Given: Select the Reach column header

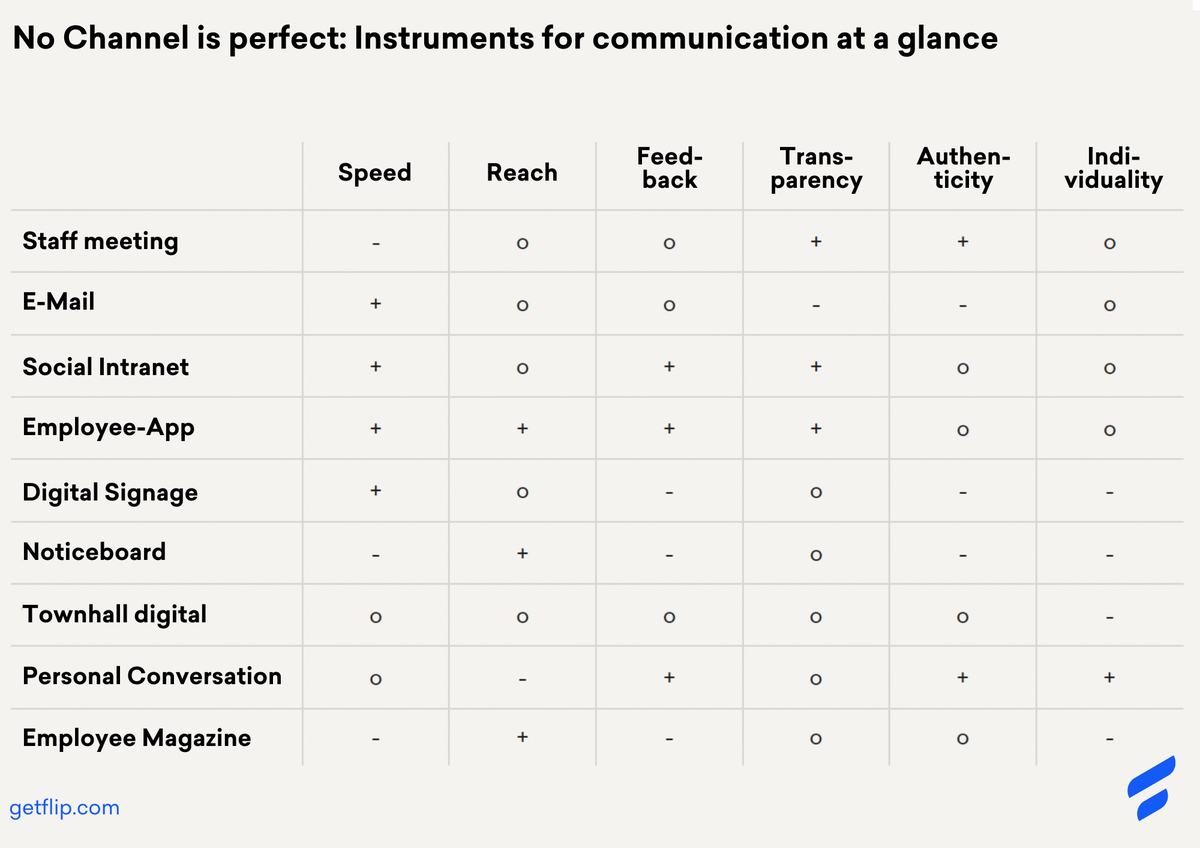Looking at the screenshot, I should (522, 173).
